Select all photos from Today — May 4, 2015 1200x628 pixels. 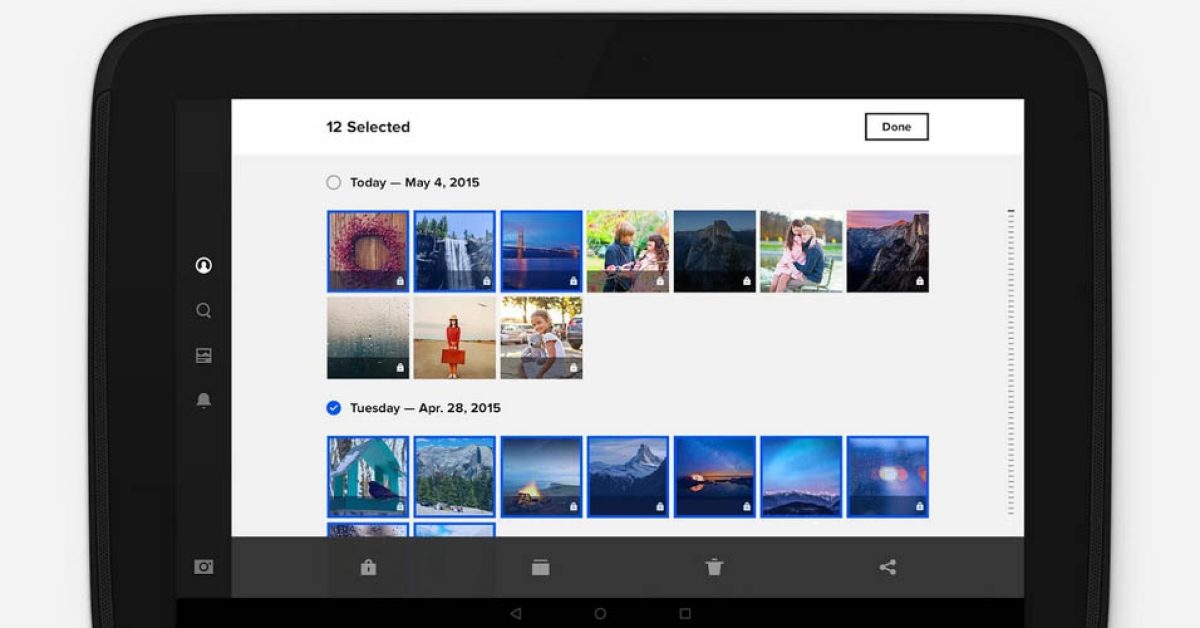(x=334, y=183)
